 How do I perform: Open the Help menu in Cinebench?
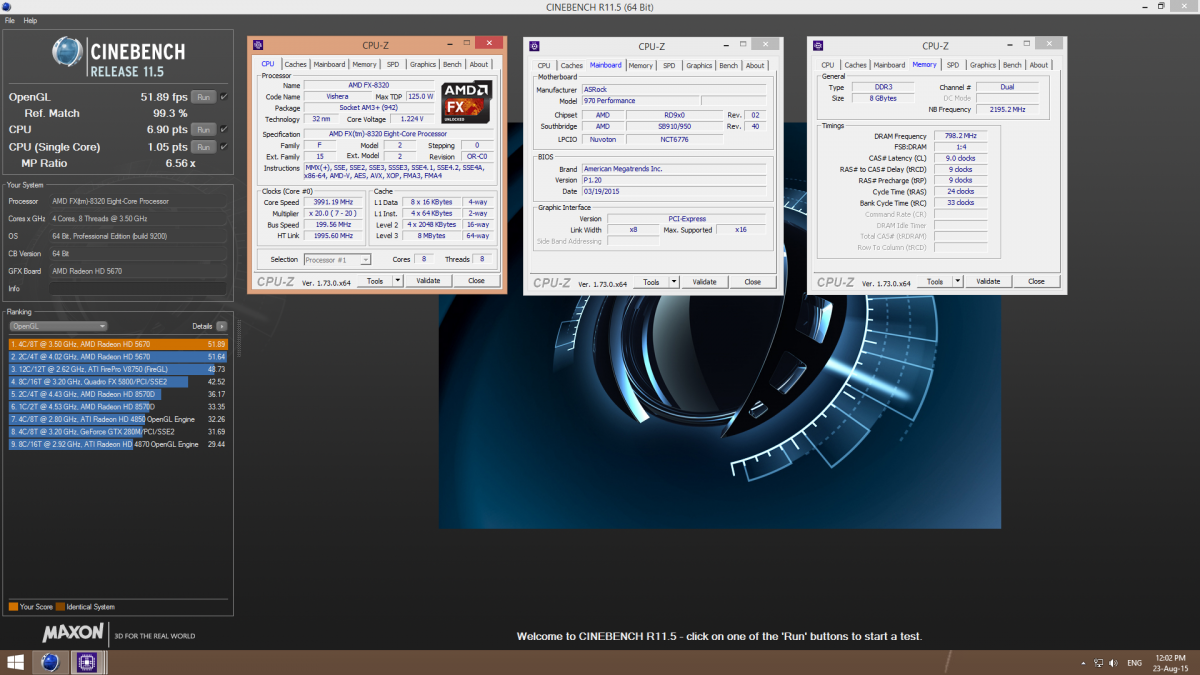(30, 20)
